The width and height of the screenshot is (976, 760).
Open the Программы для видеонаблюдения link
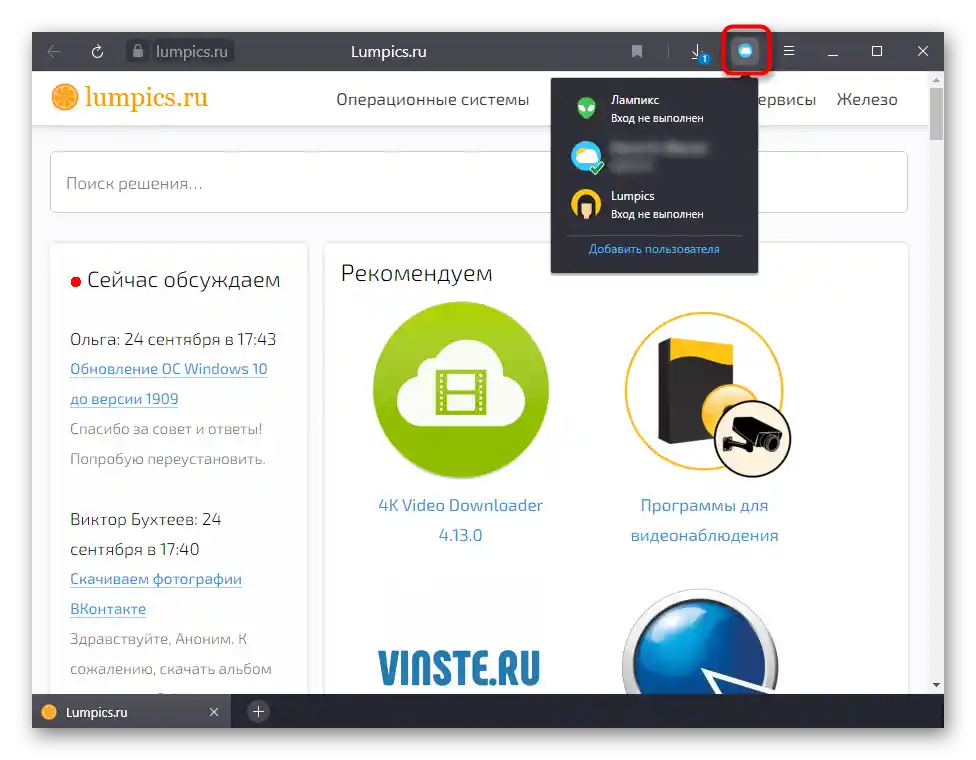(x=705, y=520)
